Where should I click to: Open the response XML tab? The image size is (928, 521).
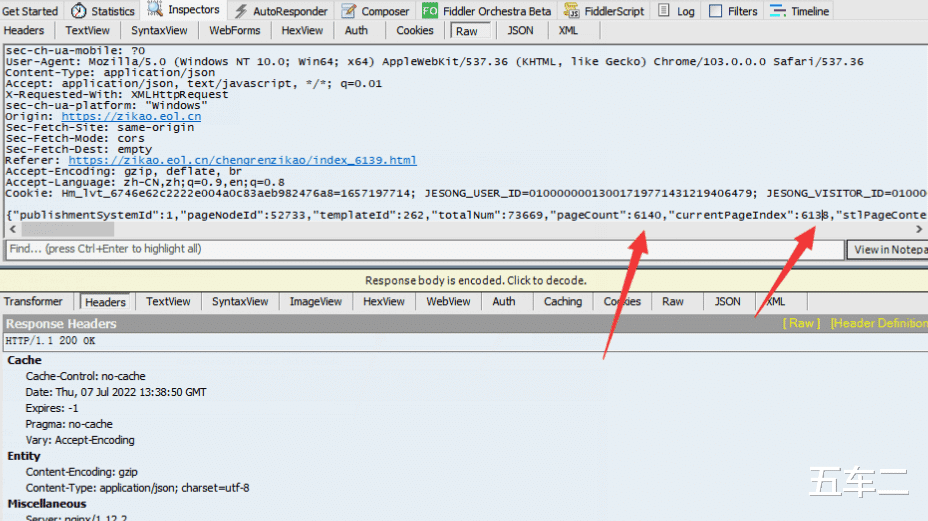click(775, 301)
